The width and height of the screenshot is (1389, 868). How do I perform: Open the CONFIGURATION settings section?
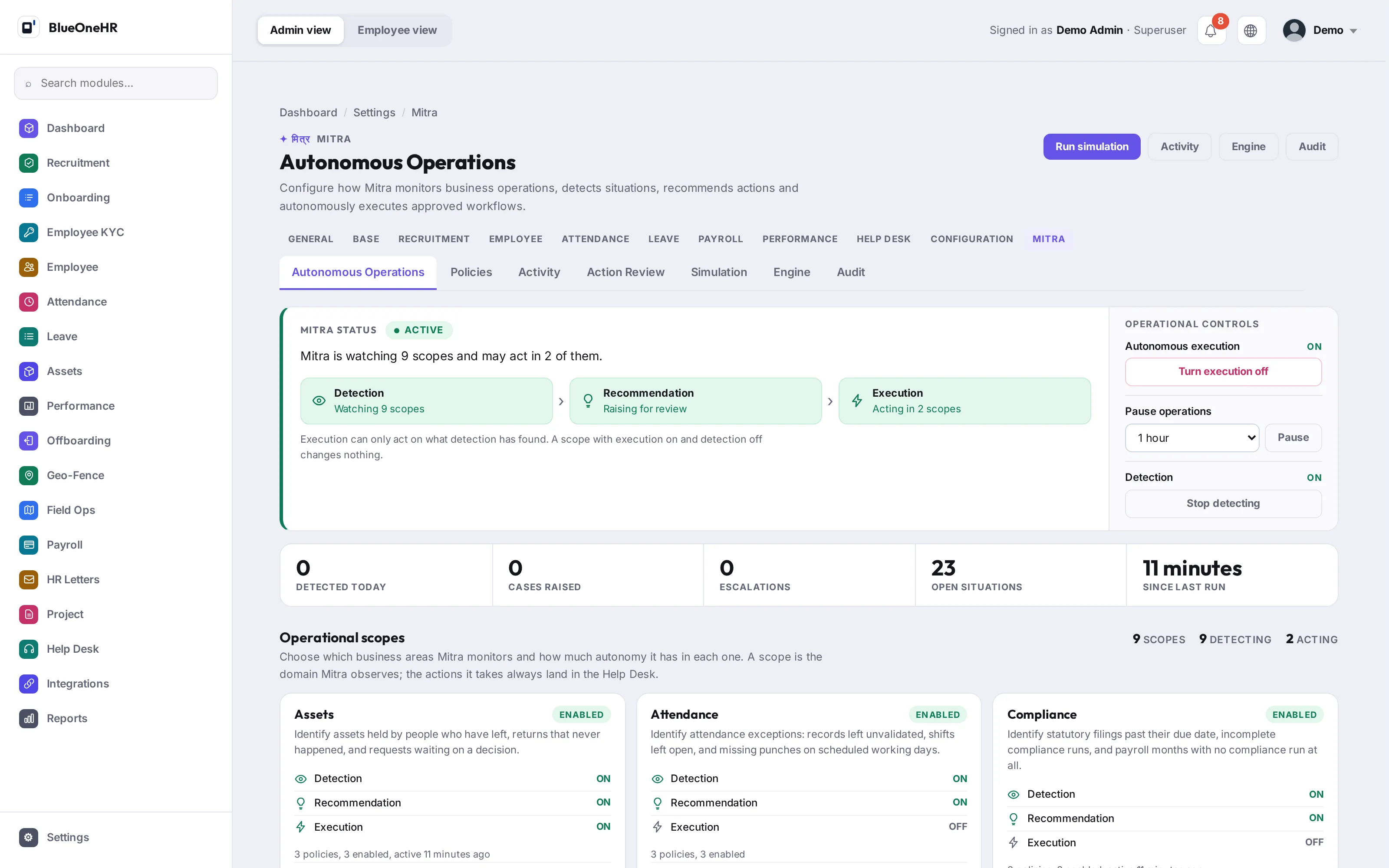click(x=971, y=239)
